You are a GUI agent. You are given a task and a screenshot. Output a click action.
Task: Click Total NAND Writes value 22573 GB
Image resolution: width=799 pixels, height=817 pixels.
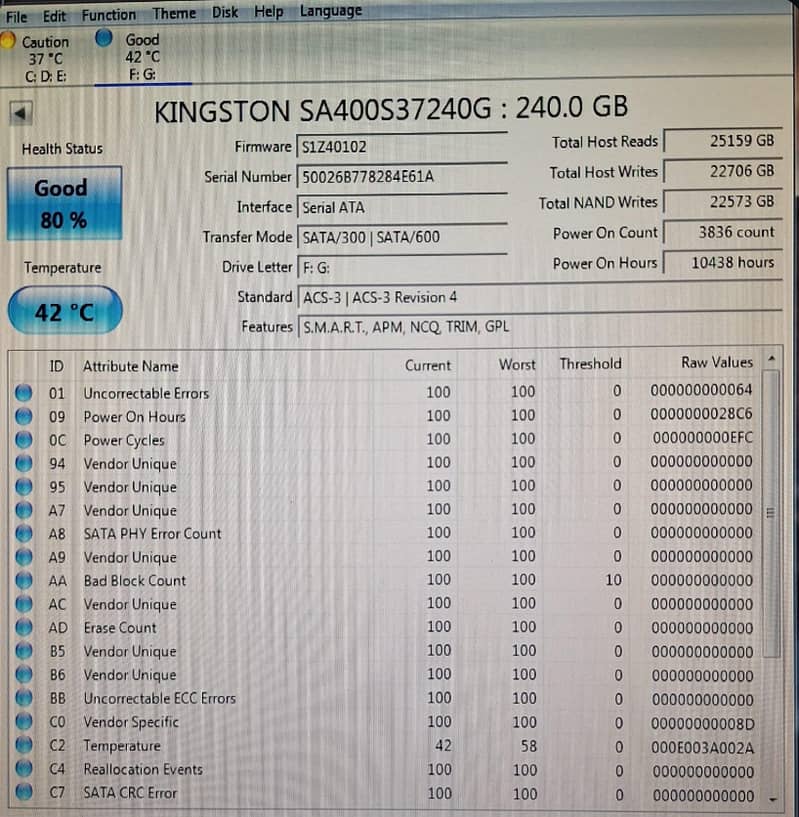[722, 201]
